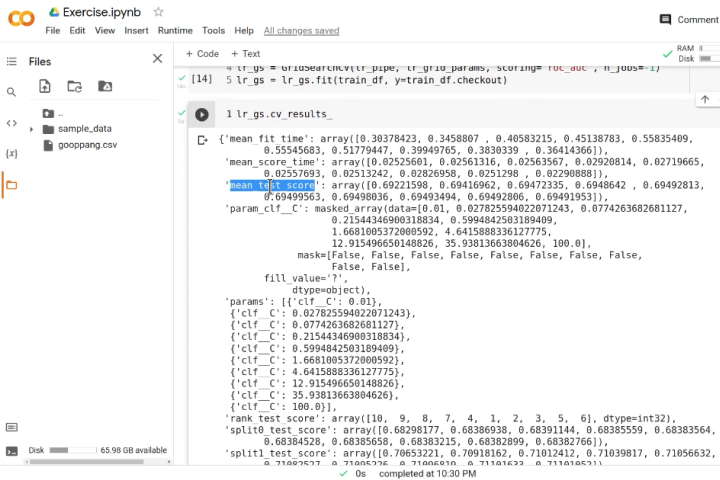Mount Google Drive folder icon
Image resolution: width=720 pixels, height=480 pixels.
(x=105, y=86)
